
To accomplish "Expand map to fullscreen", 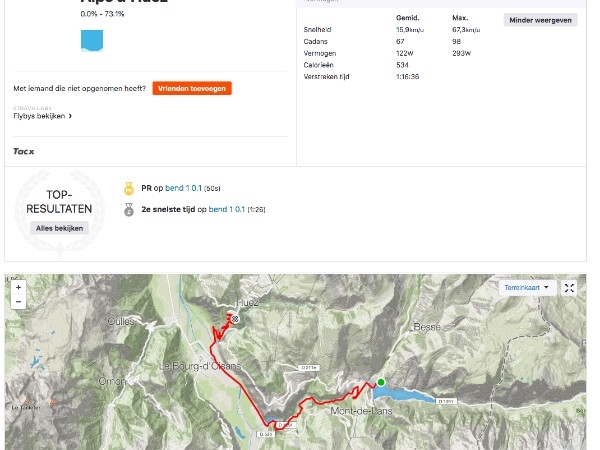I will [569, 288].
